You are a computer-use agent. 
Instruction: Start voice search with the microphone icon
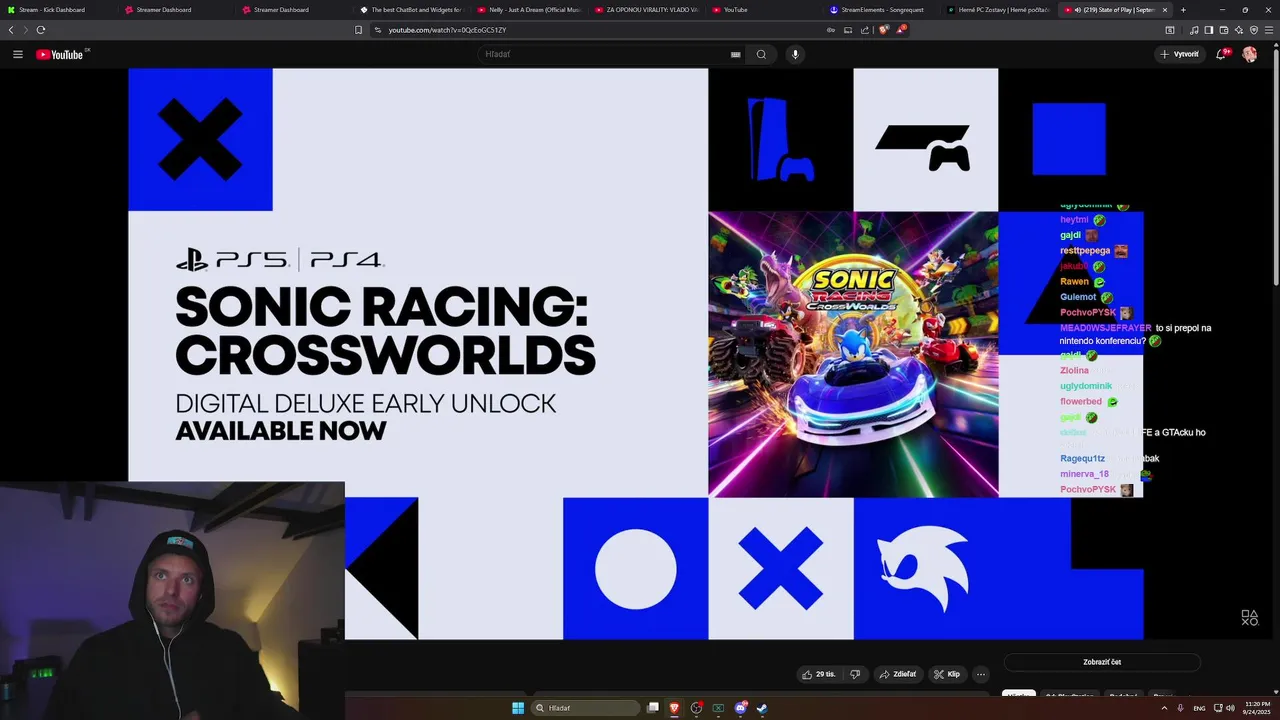click(x=795, y=54)
